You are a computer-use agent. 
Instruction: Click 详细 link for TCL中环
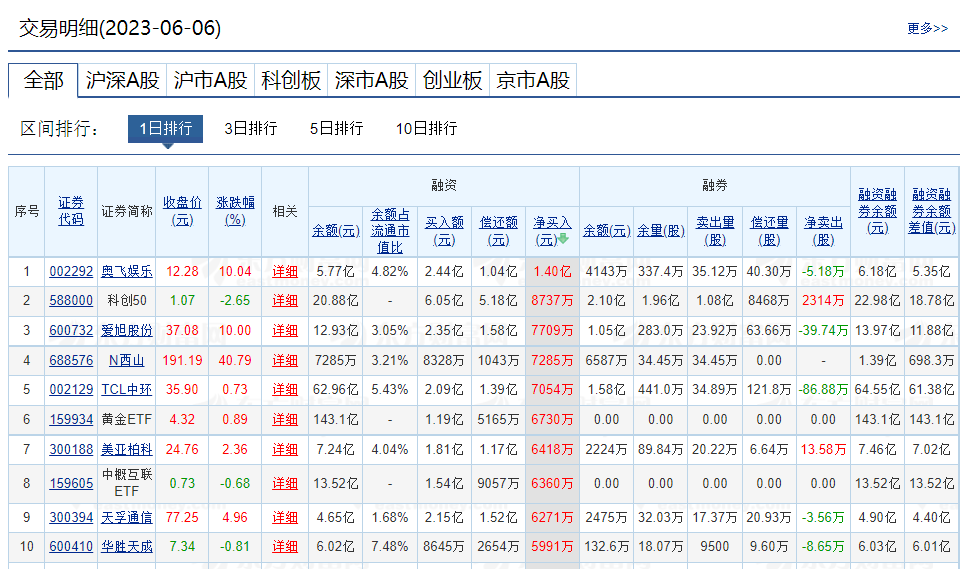tap(285, 389)
